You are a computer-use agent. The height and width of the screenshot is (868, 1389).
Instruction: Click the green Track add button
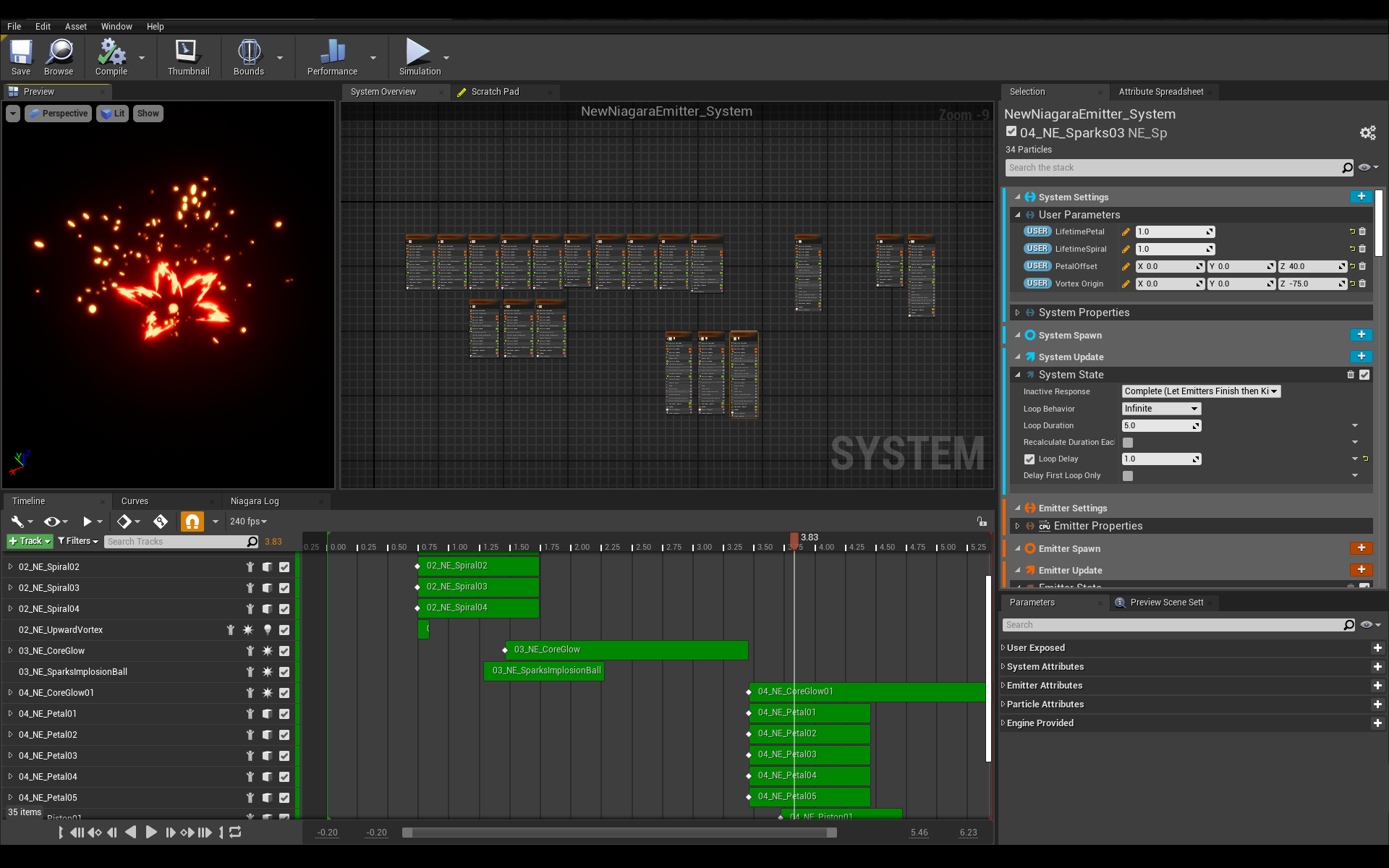click(x=30, y=541)
